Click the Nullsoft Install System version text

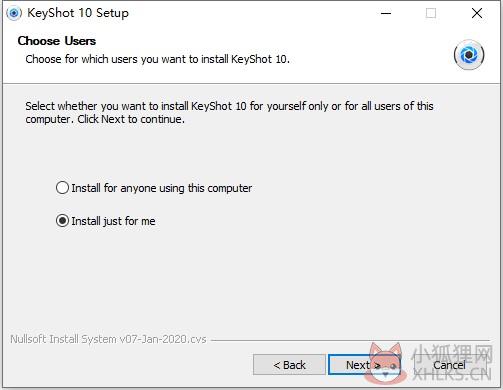click(x=108, y=339)
